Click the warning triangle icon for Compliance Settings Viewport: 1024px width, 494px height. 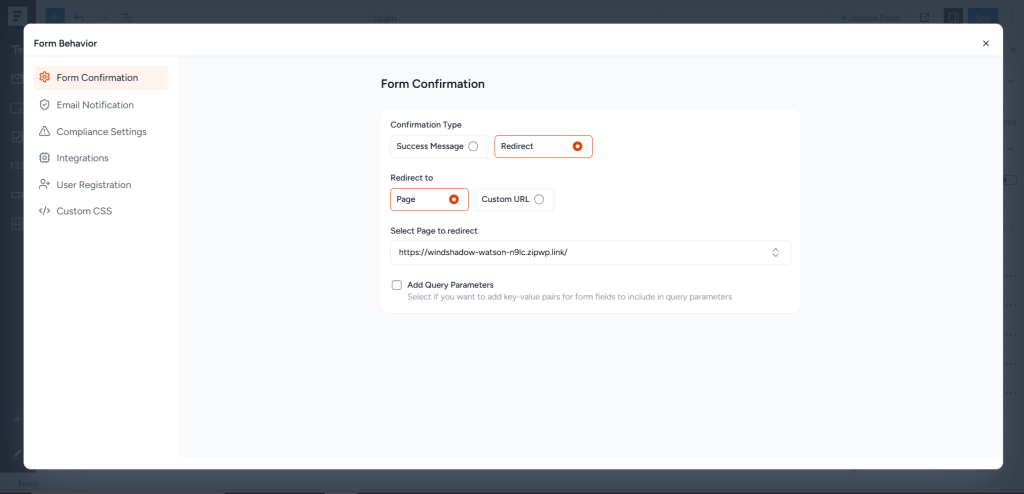[x=44, y=132]
